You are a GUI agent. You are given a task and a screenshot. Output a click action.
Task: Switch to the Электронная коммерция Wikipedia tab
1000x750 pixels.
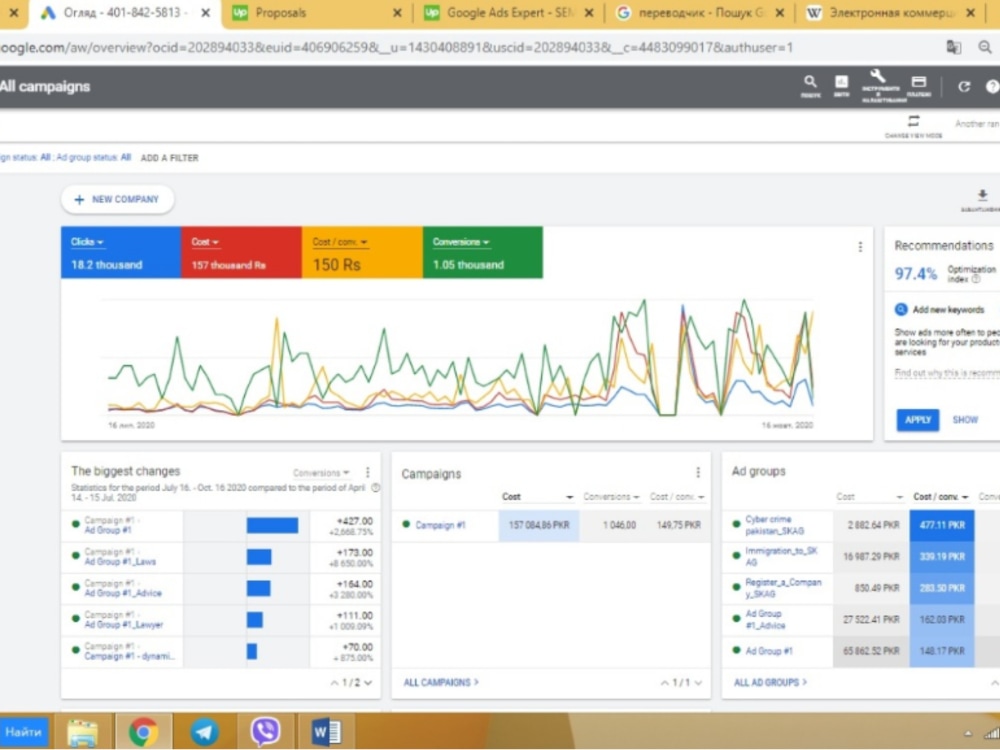pyautogui.click(x=890, y=13)
